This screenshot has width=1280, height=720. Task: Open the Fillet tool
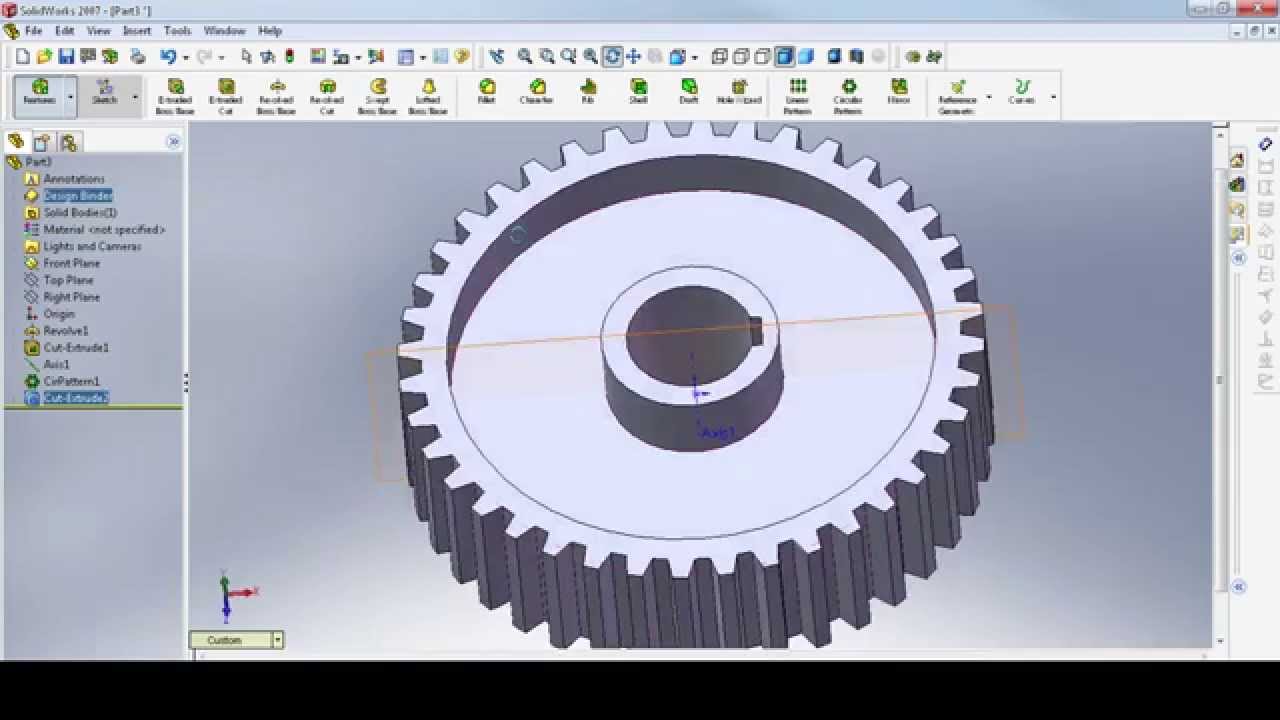487,95
